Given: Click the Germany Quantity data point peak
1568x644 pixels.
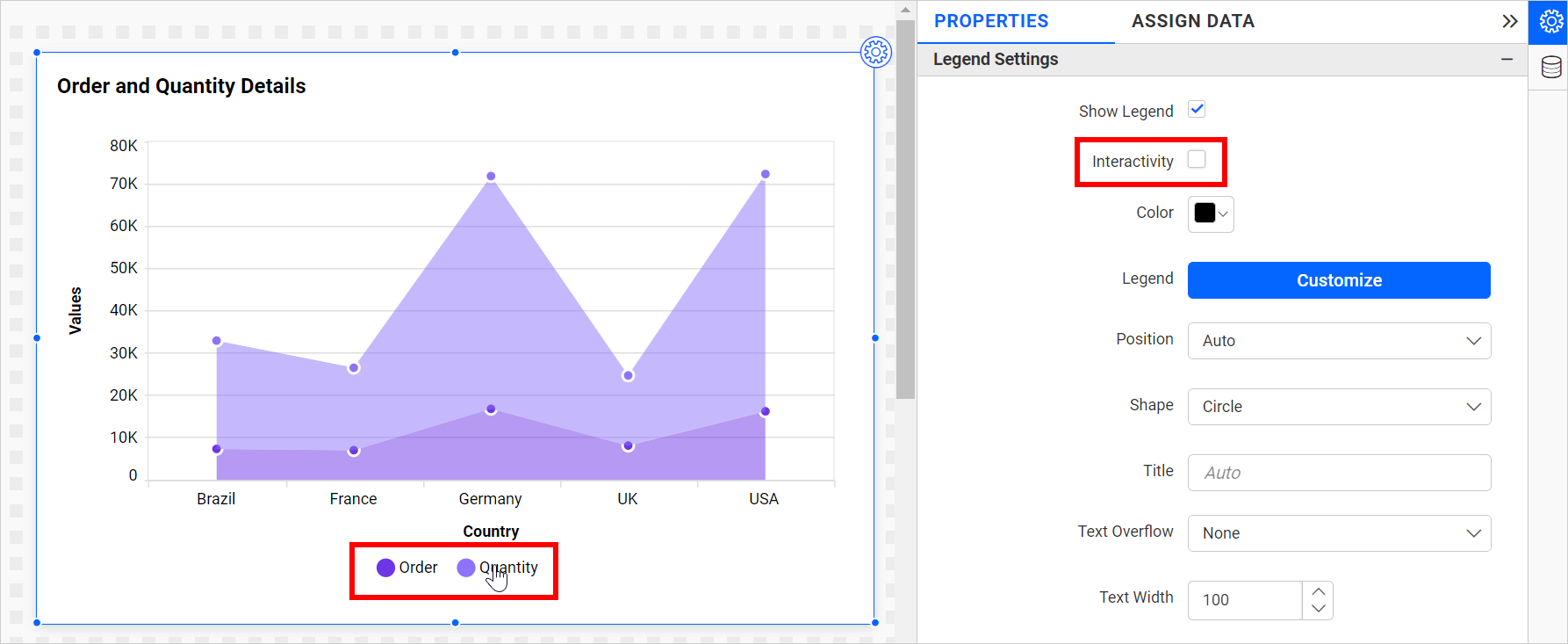Looking at the screenshot, I should (491, 177).
